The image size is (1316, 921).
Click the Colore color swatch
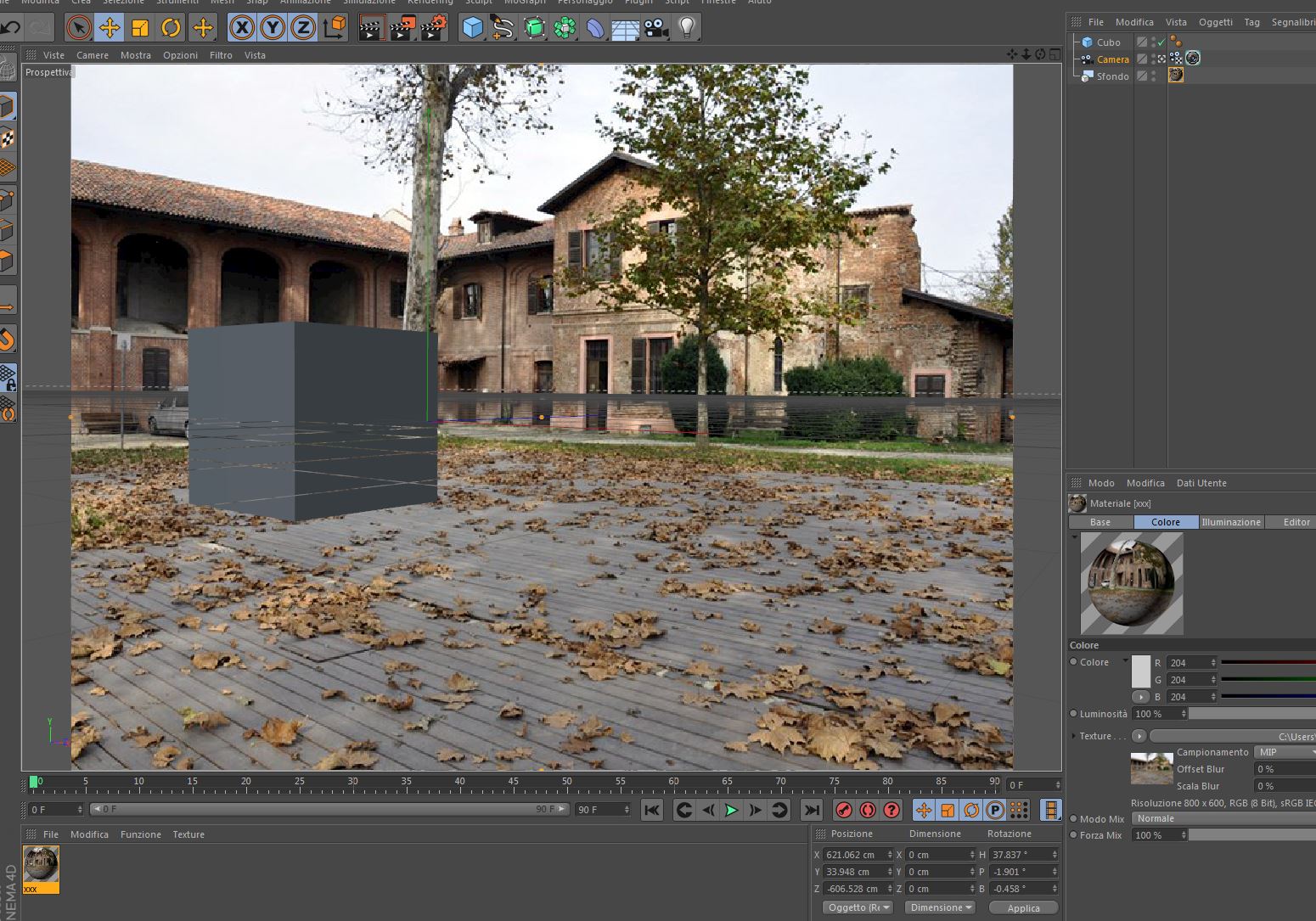(x=1141, y=671)
